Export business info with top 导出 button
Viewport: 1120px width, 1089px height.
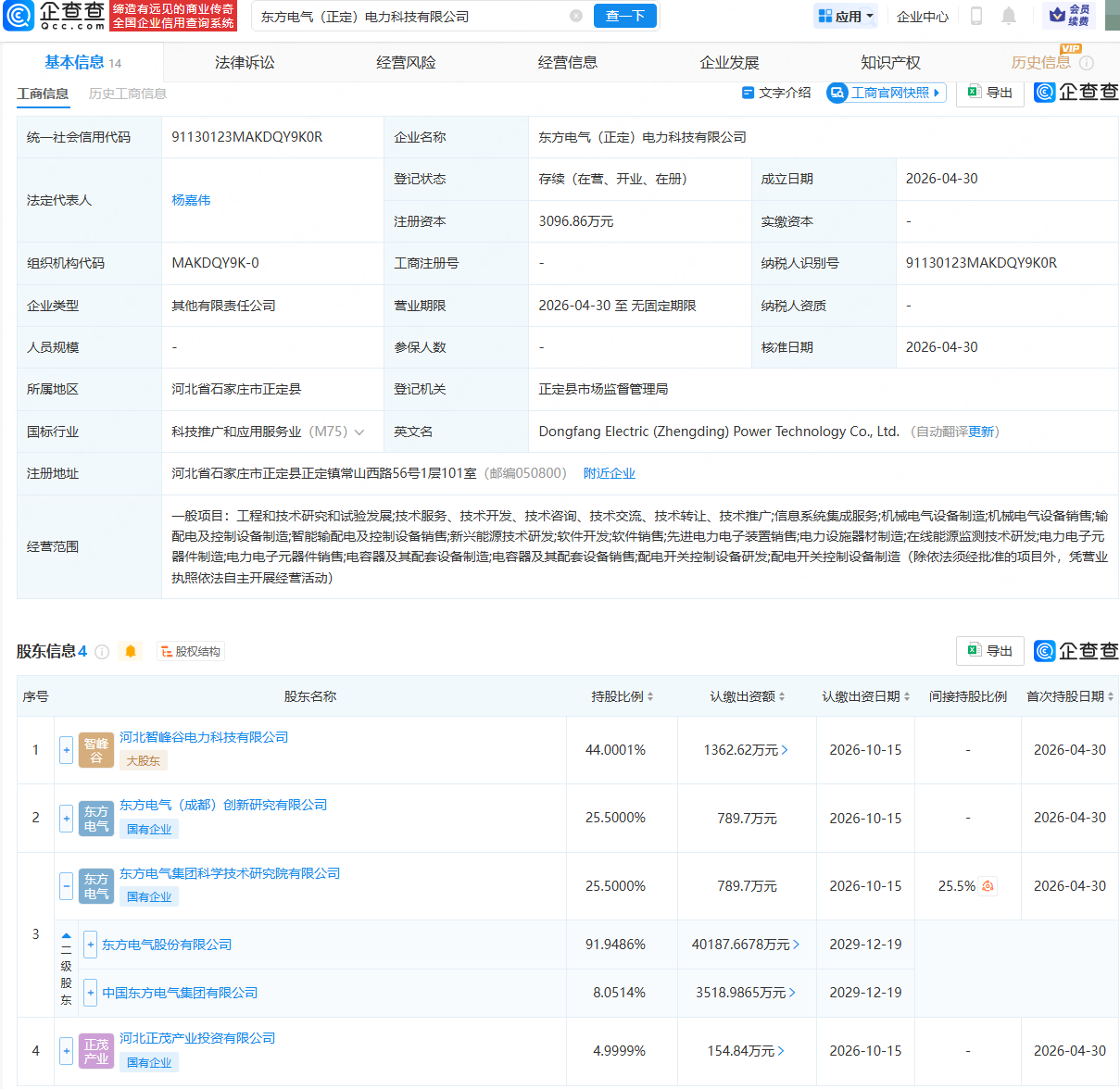click(x=989, y=93)
